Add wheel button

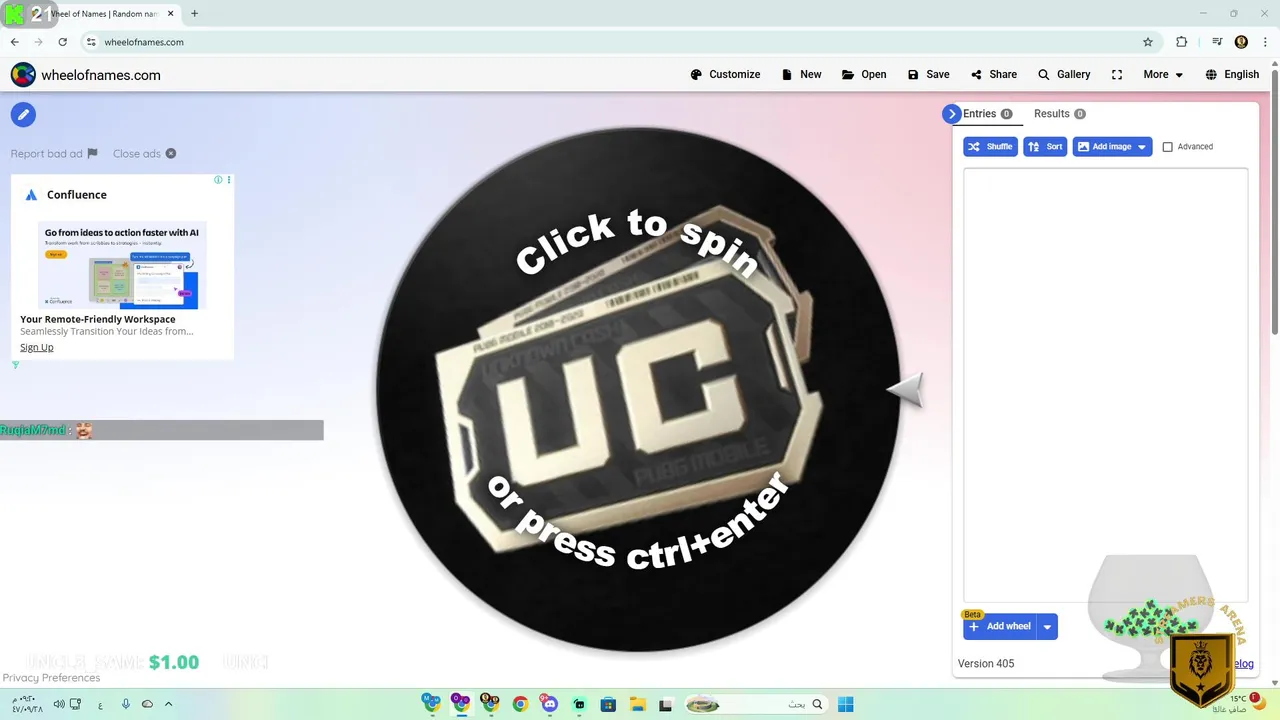point(1000,627)
